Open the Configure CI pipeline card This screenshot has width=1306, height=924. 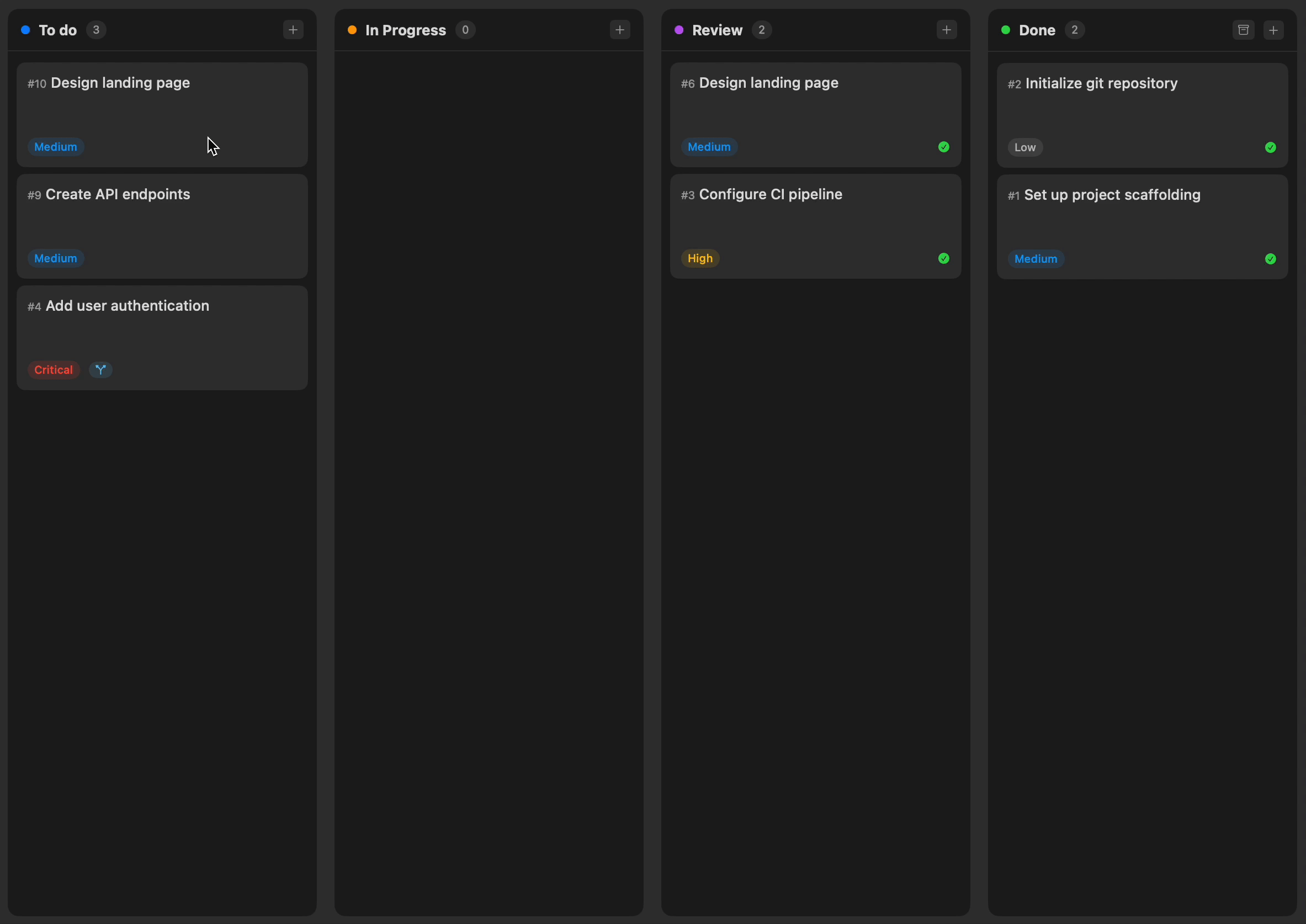(816, 226)
